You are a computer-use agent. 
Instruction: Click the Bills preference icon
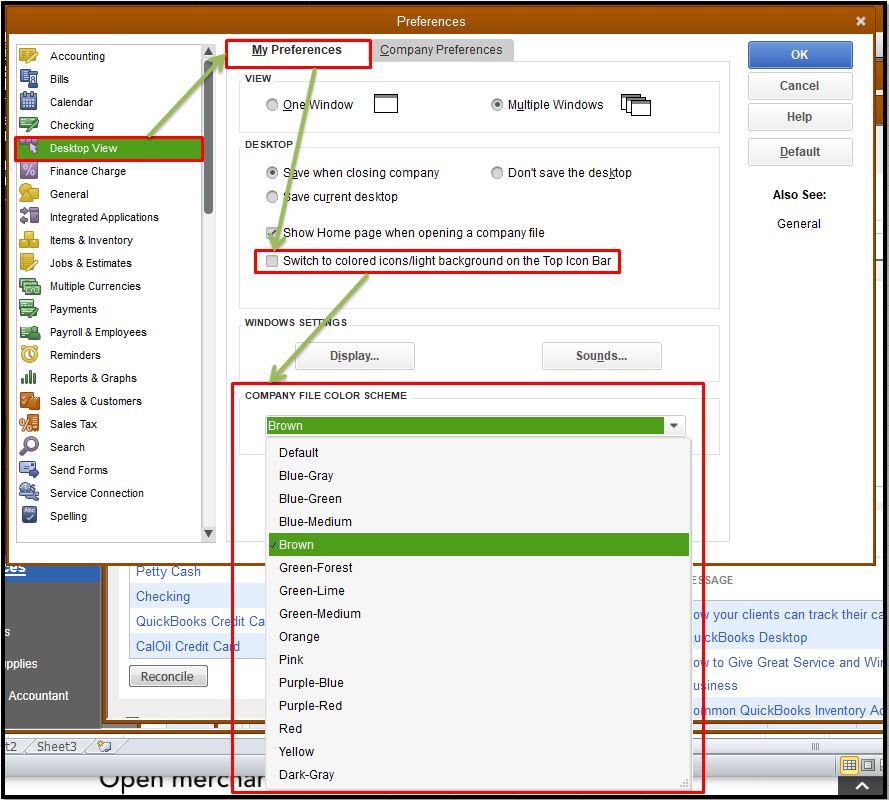click(29, 78)
